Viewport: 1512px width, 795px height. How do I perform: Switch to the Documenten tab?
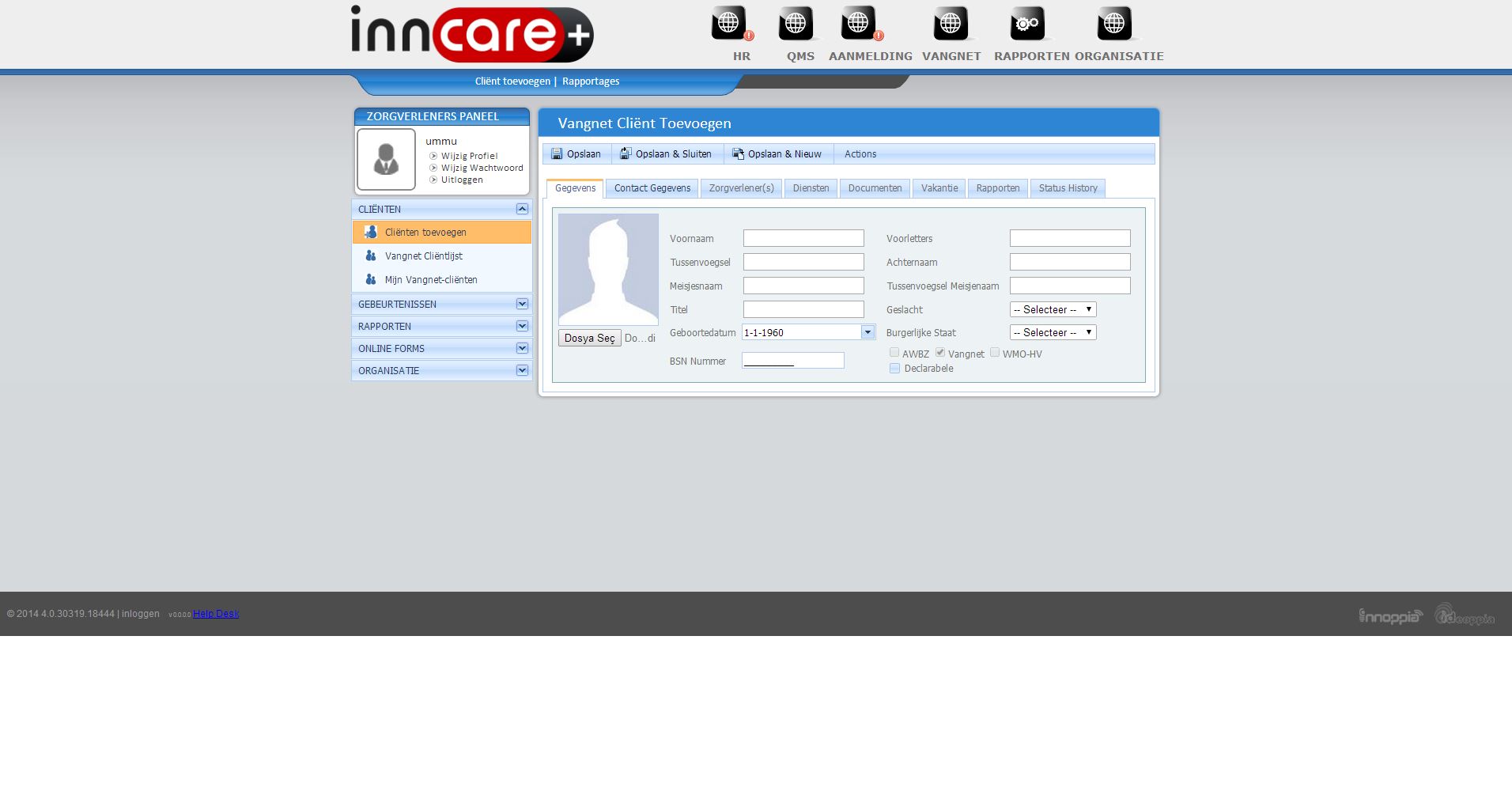point(875,188)
